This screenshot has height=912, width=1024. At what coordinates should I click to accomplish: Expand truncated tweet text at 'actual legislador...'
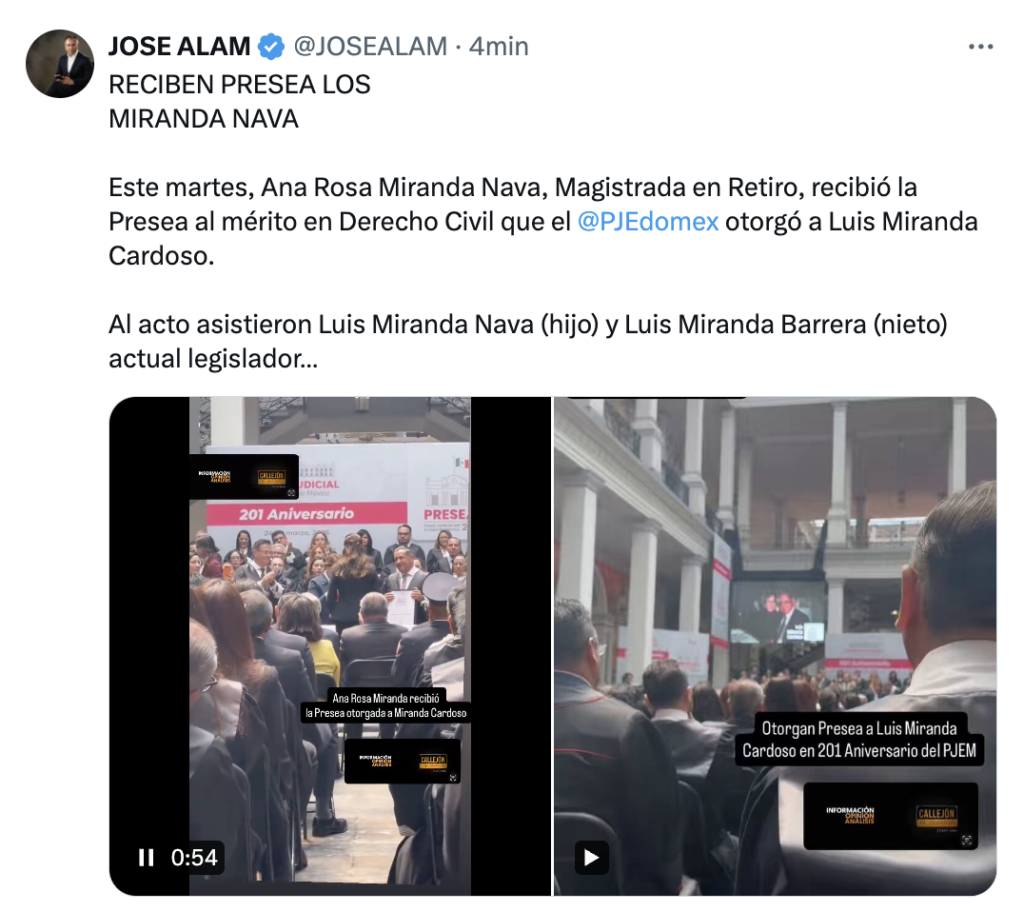pyautogui.click(x=213, y=359)
